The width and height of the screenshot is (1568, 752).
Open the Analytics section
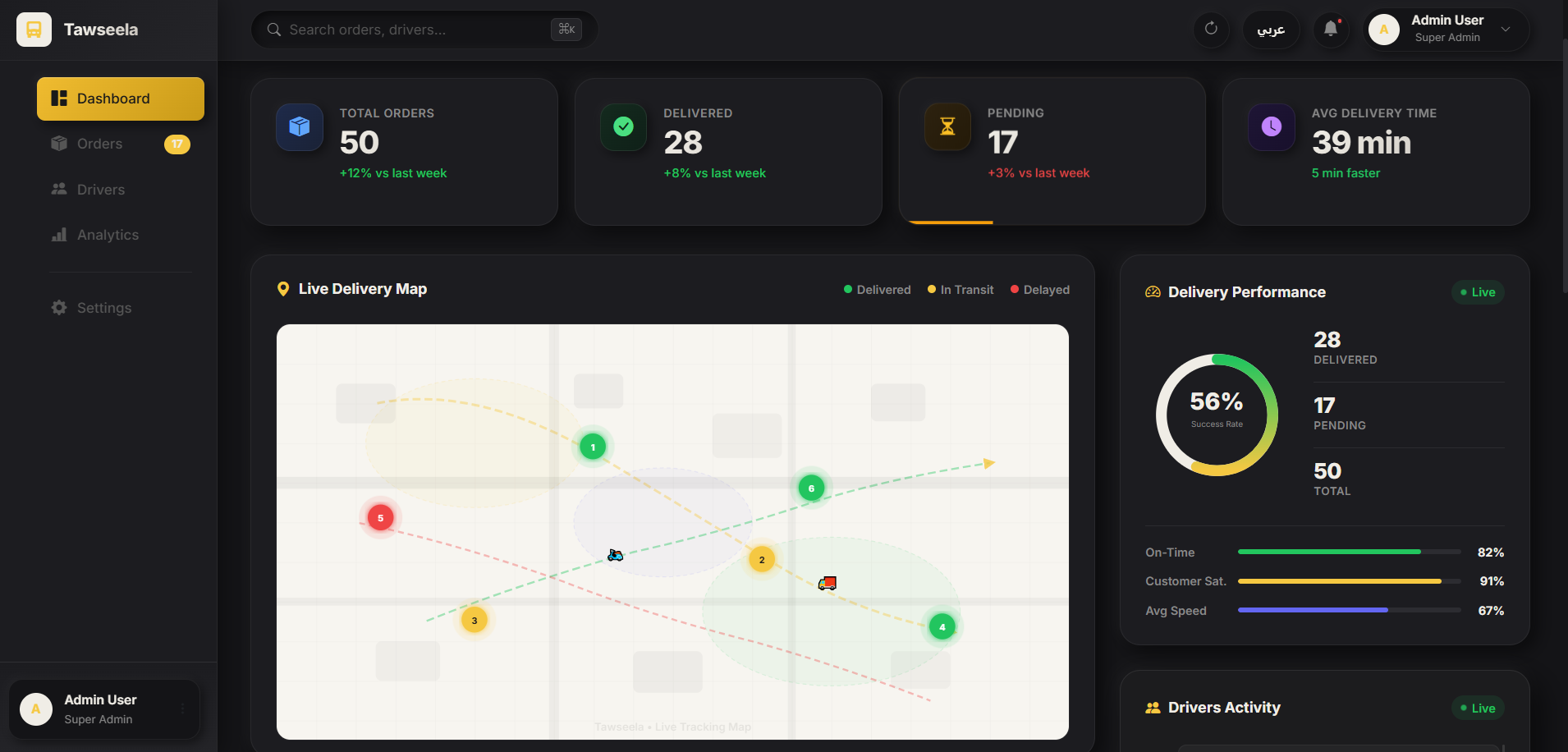121,235
